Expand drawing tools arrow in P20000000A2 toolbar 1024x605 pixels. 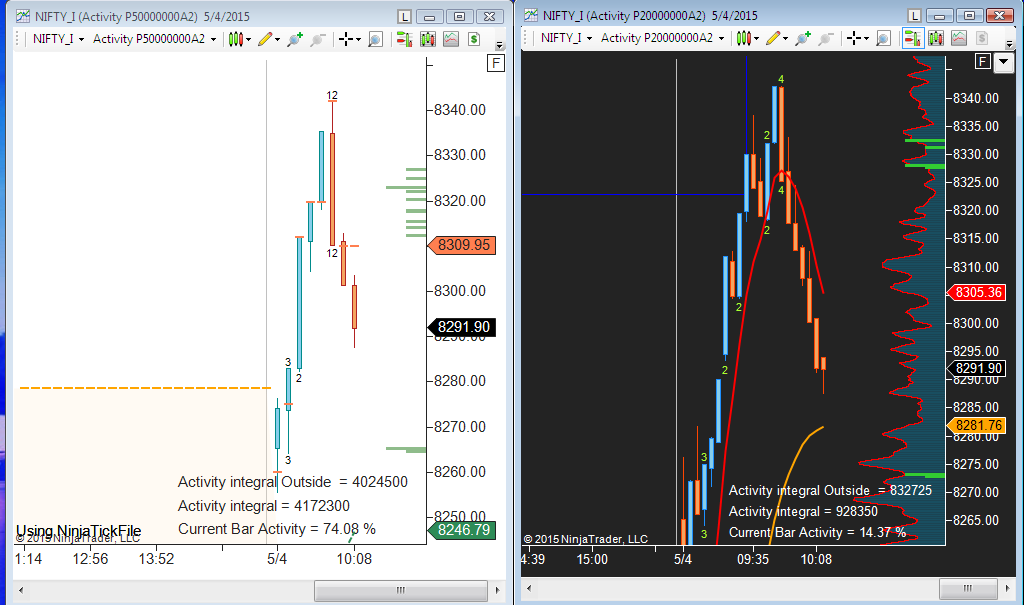pos(786,39)
